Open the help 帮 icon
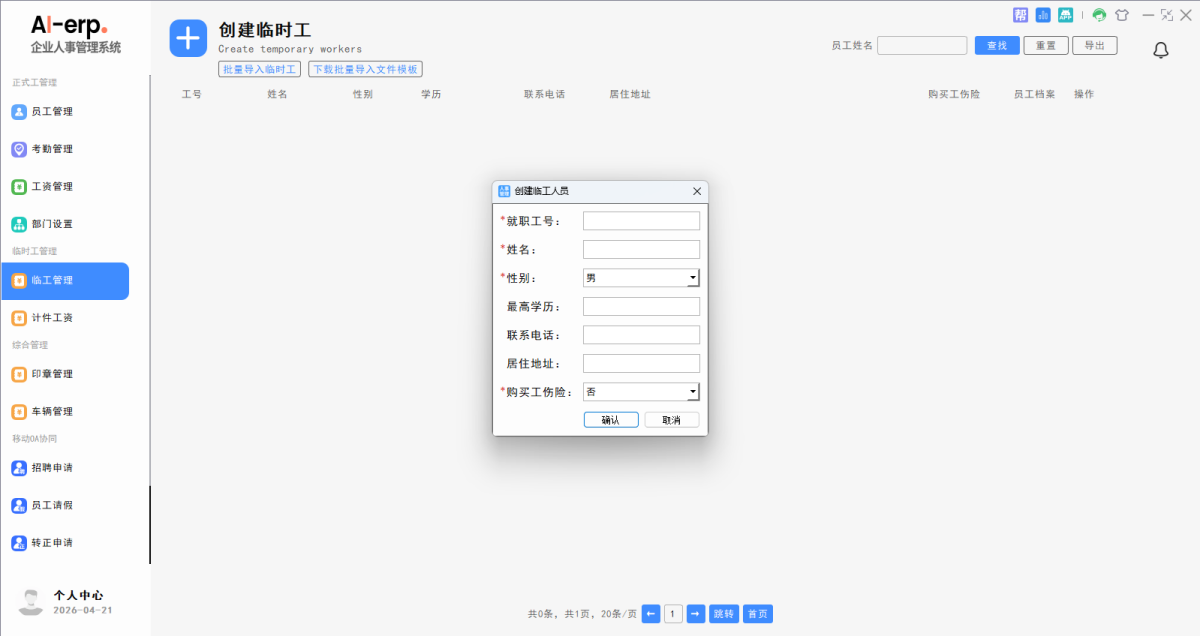Screen dimensions: 1200x636 [1020, 15]
